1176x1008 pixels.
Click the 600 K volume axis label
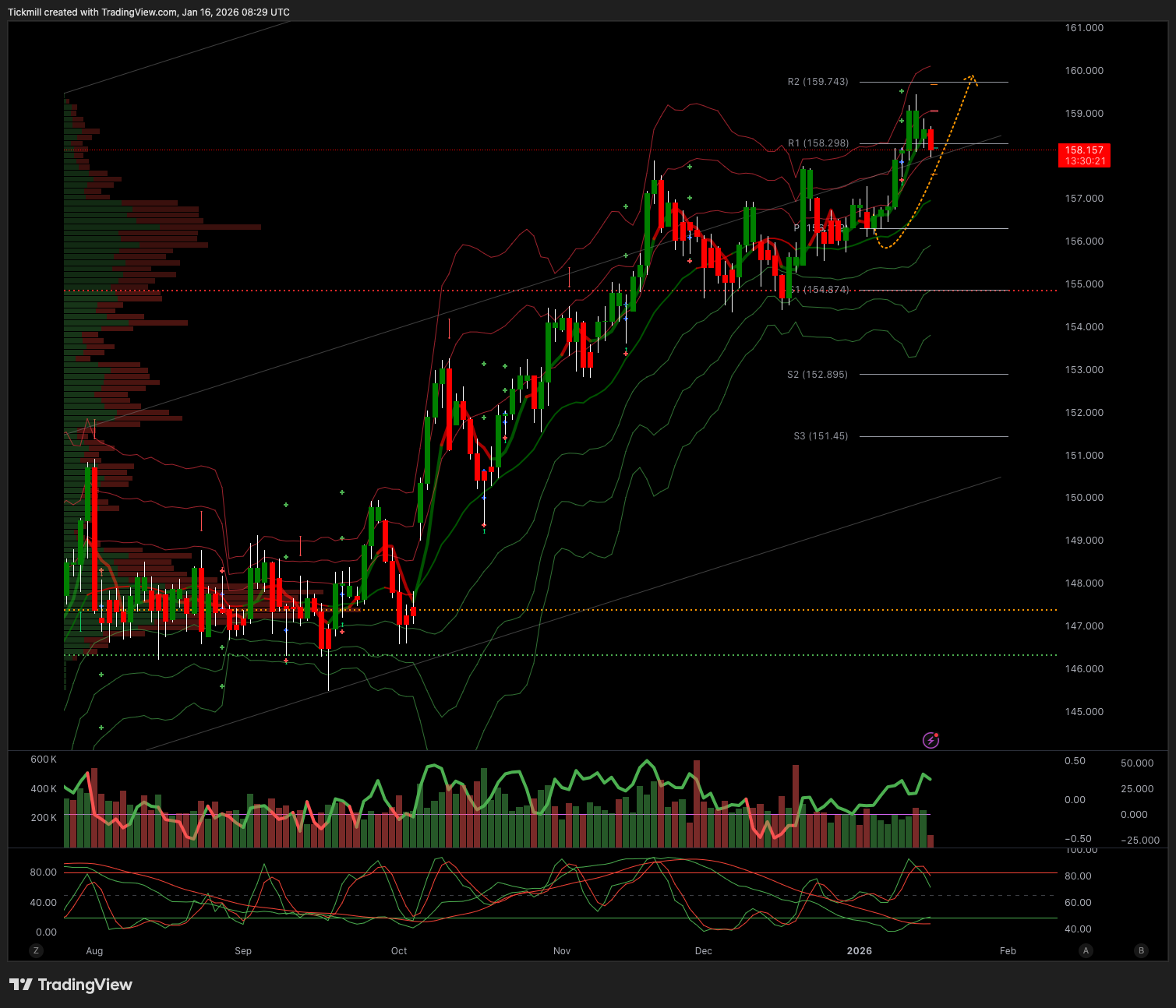(44, 760)
